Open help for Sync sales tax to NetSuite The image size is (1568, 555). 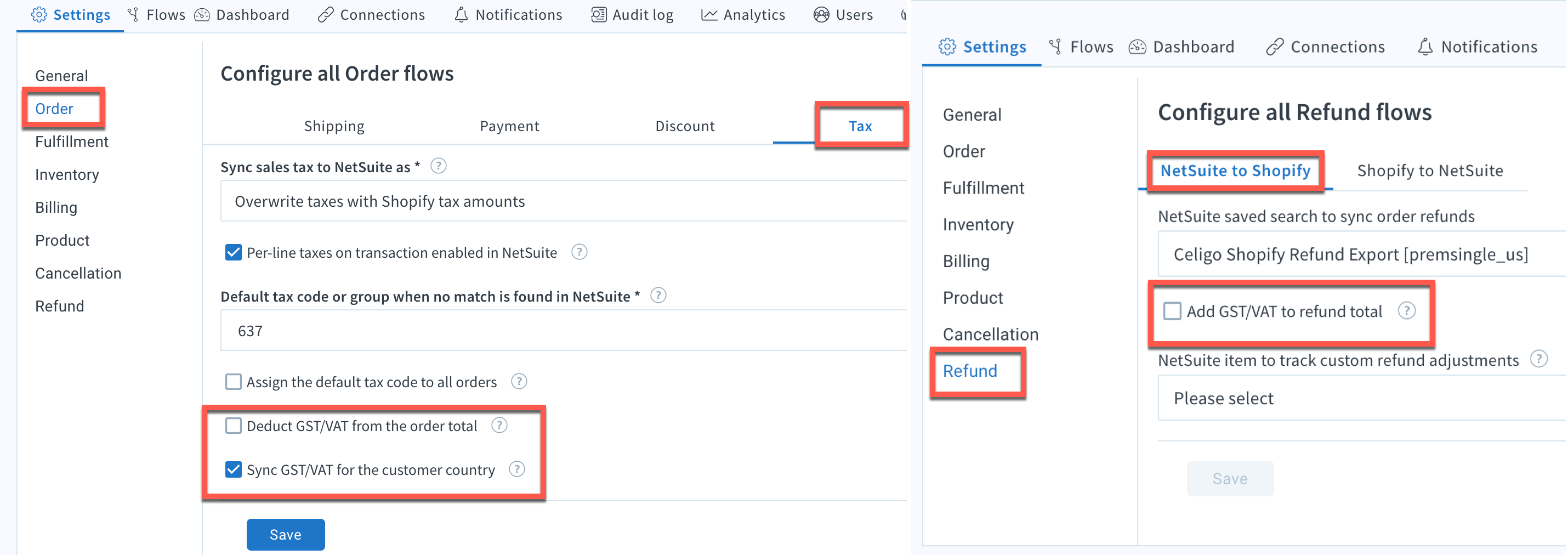(x=438, y=166)
